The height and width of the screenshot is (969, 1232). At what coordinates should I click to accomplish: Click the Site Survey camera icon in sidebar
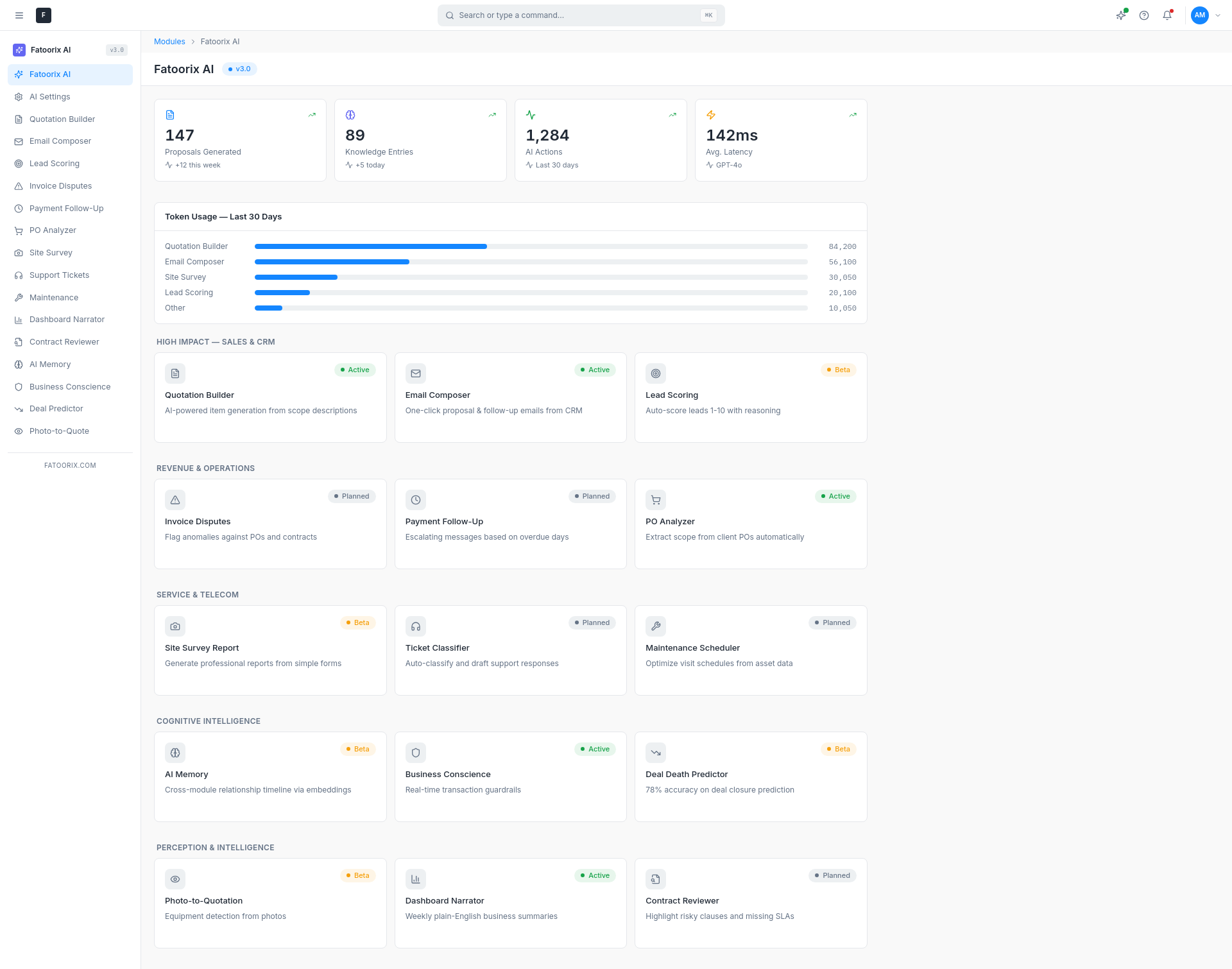[x=19, y=253]
